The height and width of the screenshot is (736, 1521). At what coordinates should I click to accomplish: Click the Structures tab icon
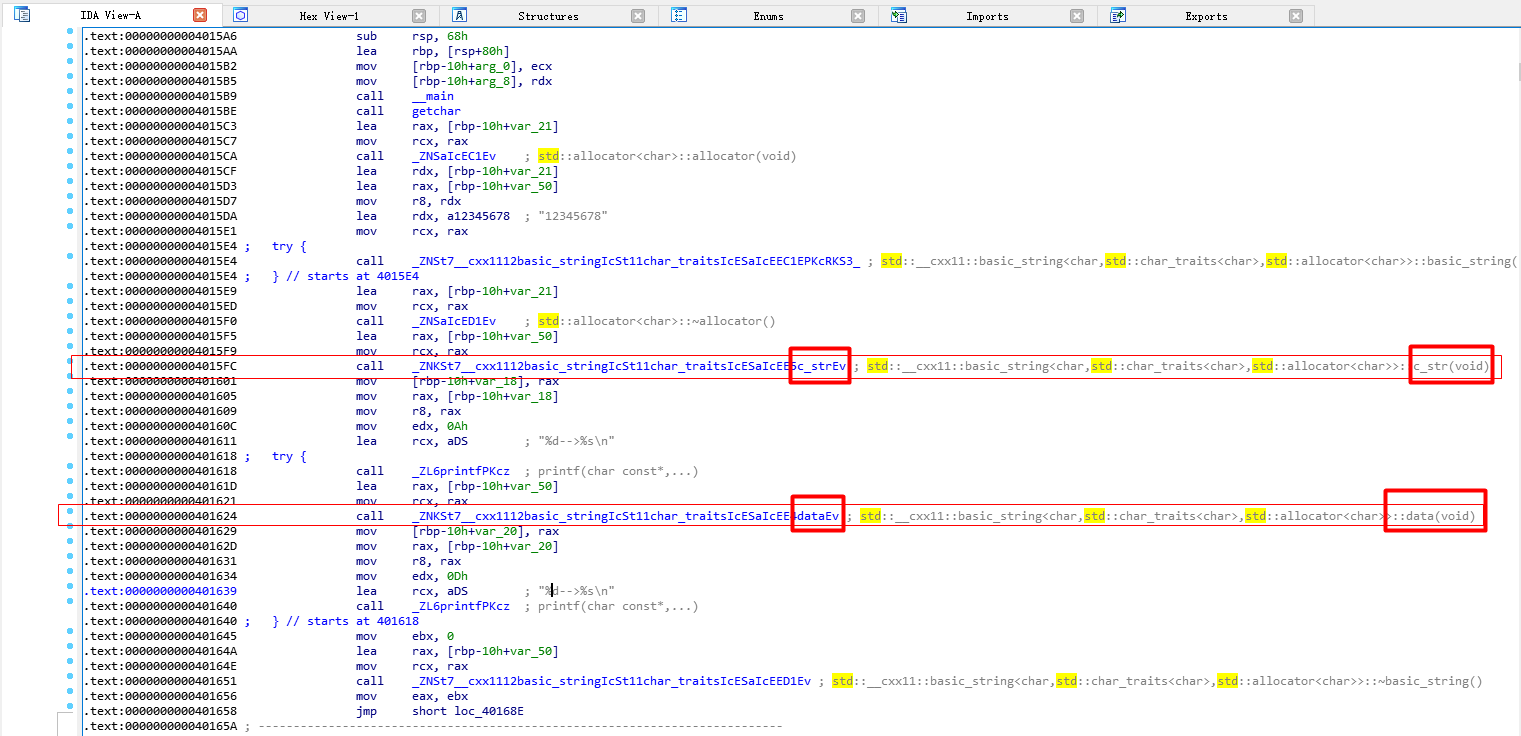[x=460, y=15]
